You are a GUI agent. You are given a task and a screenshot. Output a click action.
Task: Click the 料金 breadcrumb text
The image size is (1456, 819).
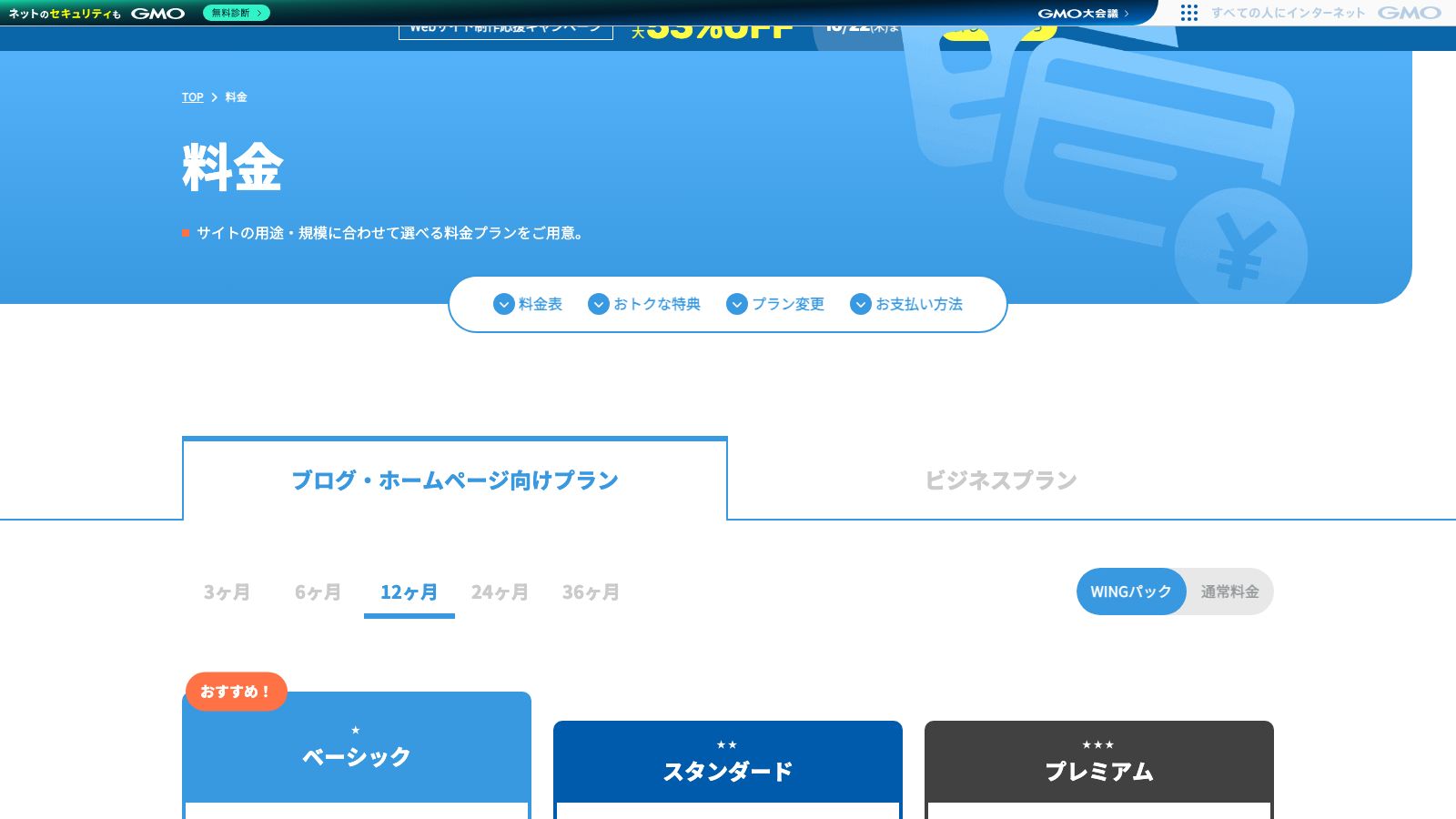coord(237,97)
